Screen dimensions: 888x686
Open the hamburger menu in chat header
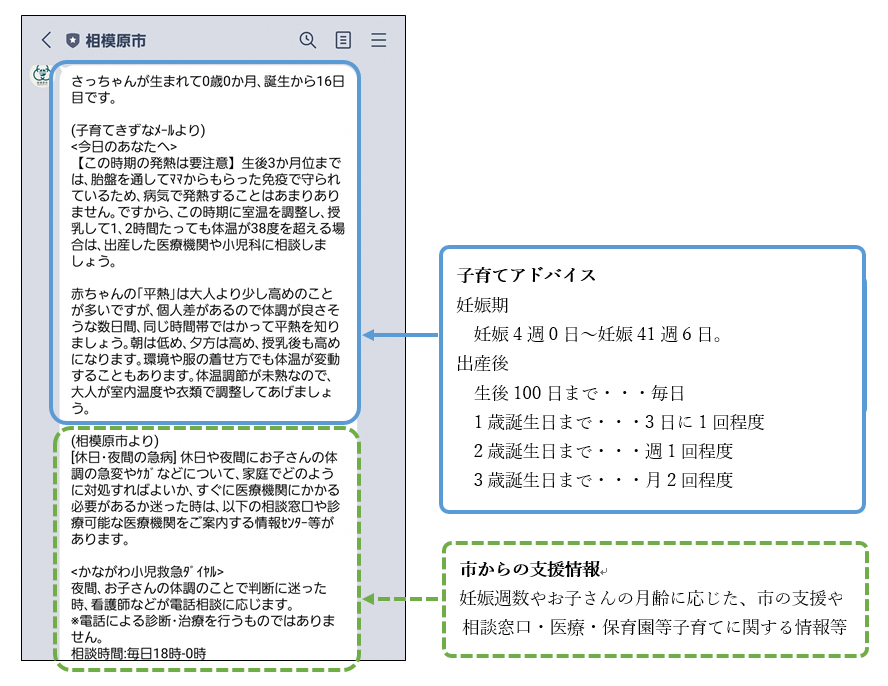[x=379, y=41]
